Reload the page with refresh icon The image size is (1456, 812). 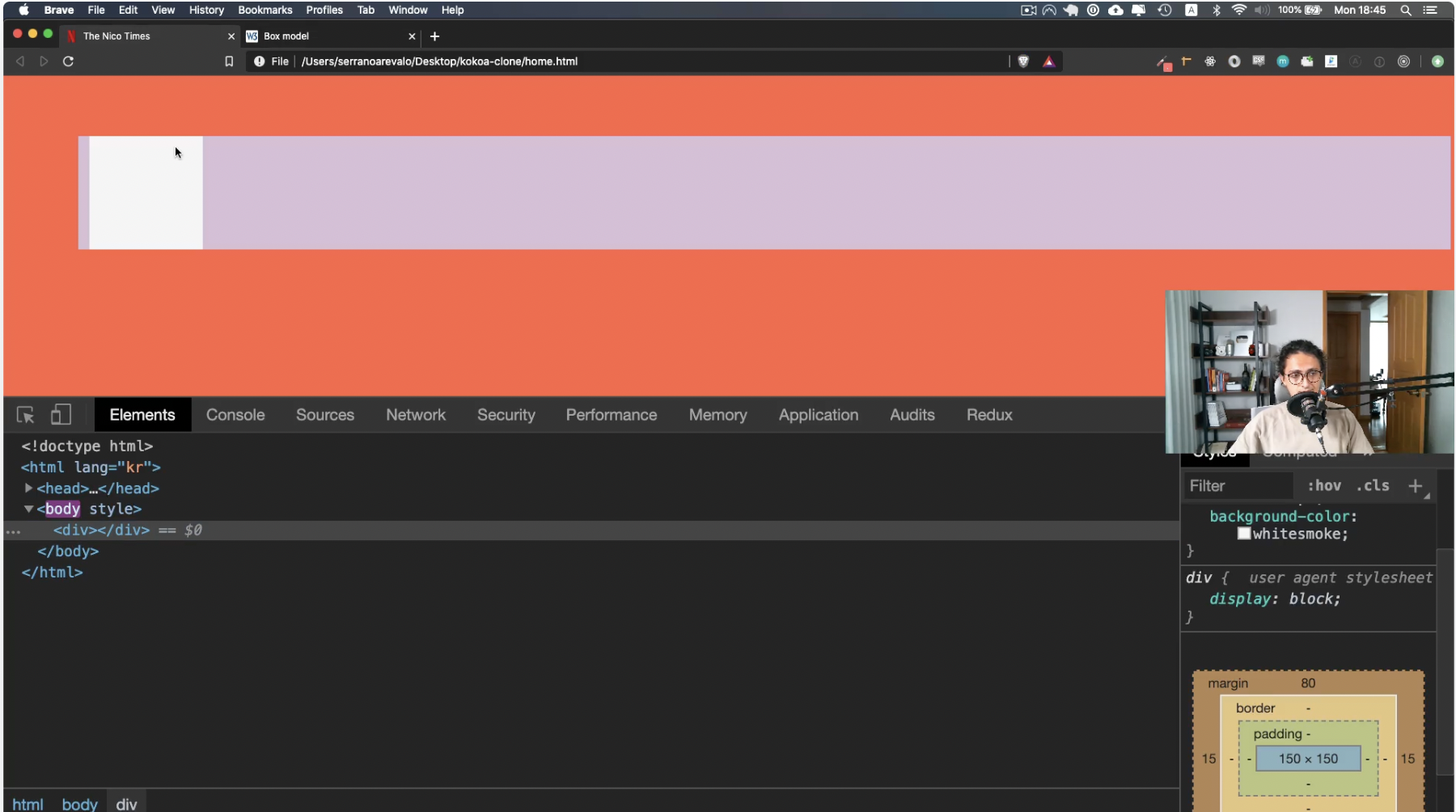(x=68, y=61)
